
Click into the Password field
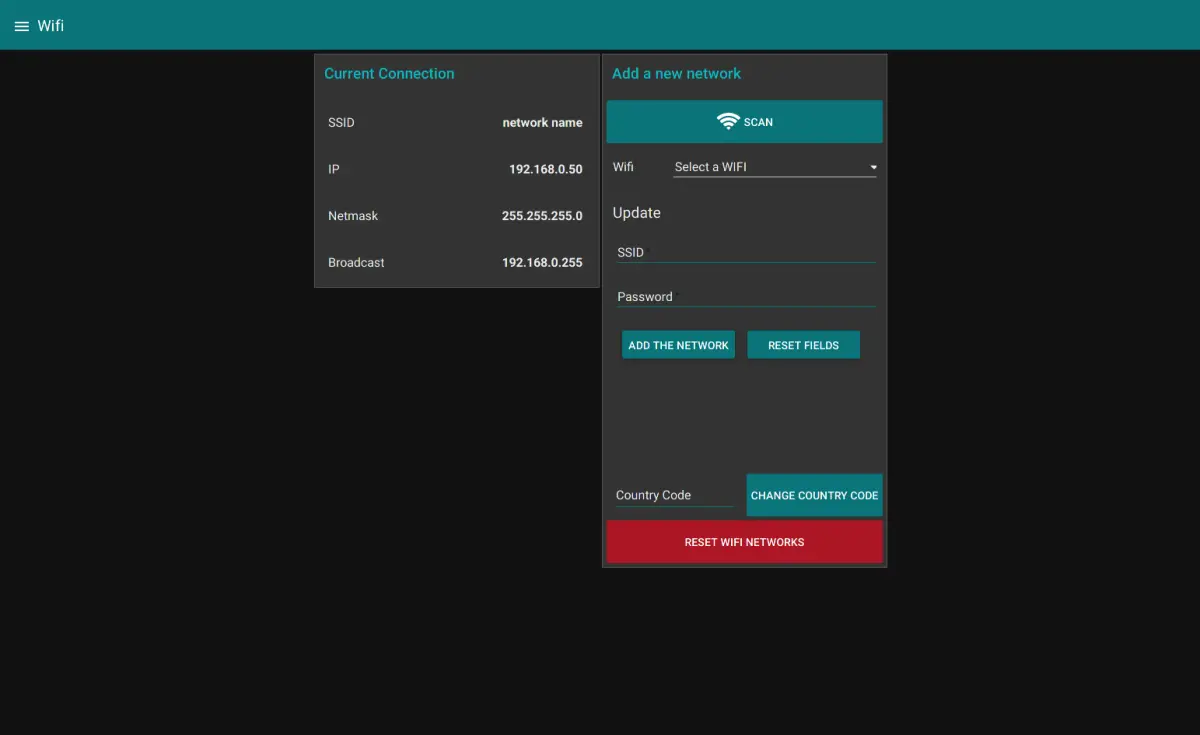745,297
